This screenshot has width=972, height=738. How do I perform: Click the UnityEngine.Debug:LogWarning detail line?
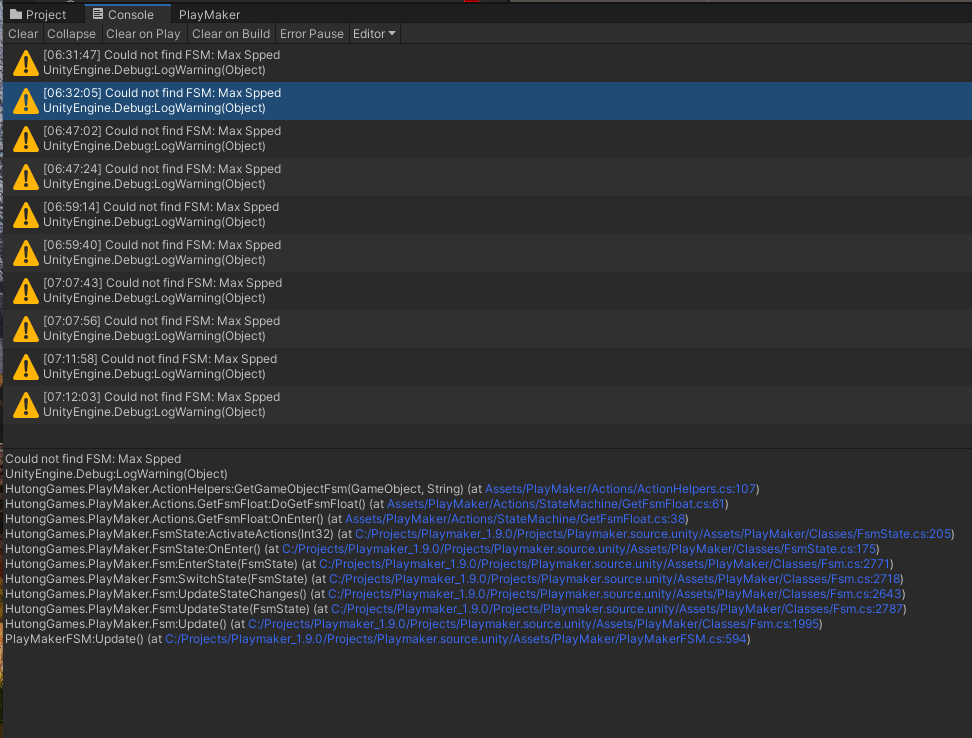point(116,474)
